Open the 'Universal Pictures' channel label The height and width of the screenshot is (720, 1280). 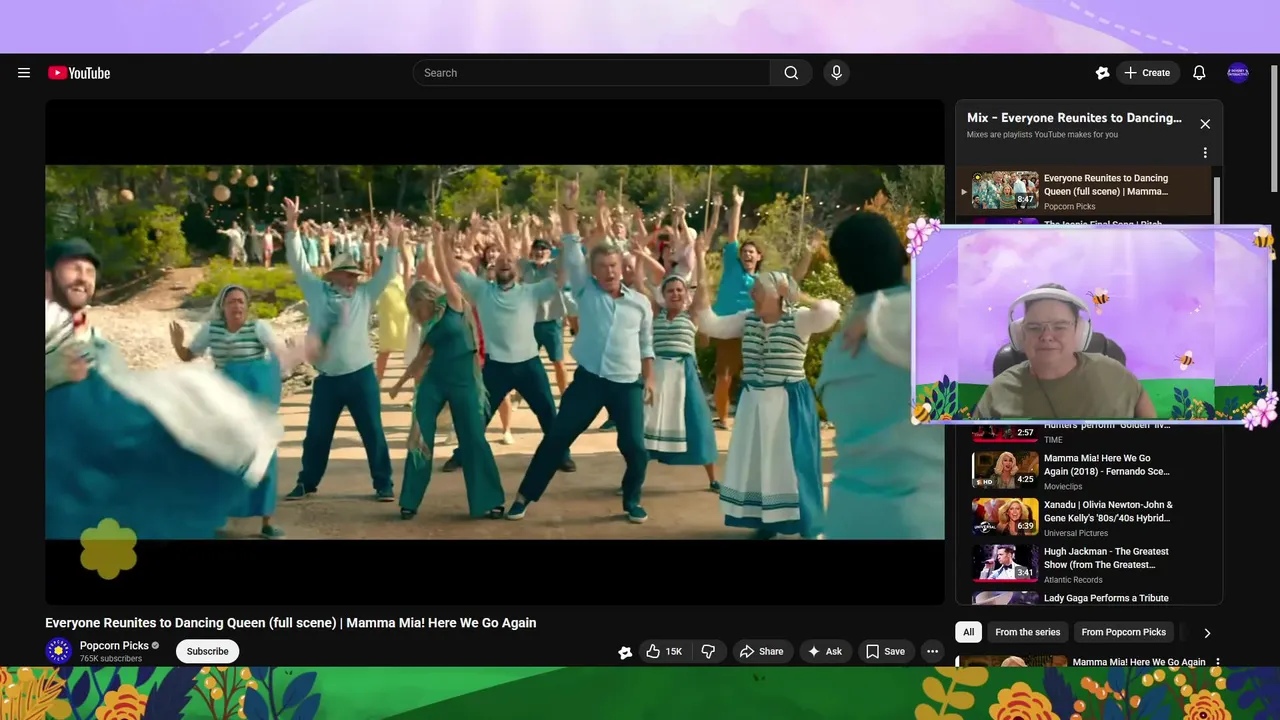(x=1075, y=533)
